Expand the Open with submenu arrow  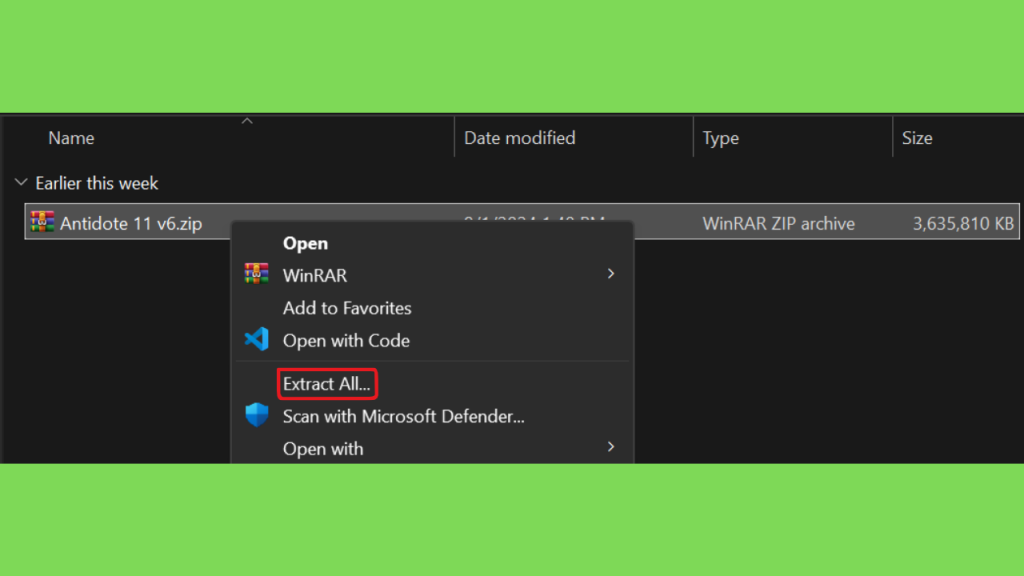611,447
